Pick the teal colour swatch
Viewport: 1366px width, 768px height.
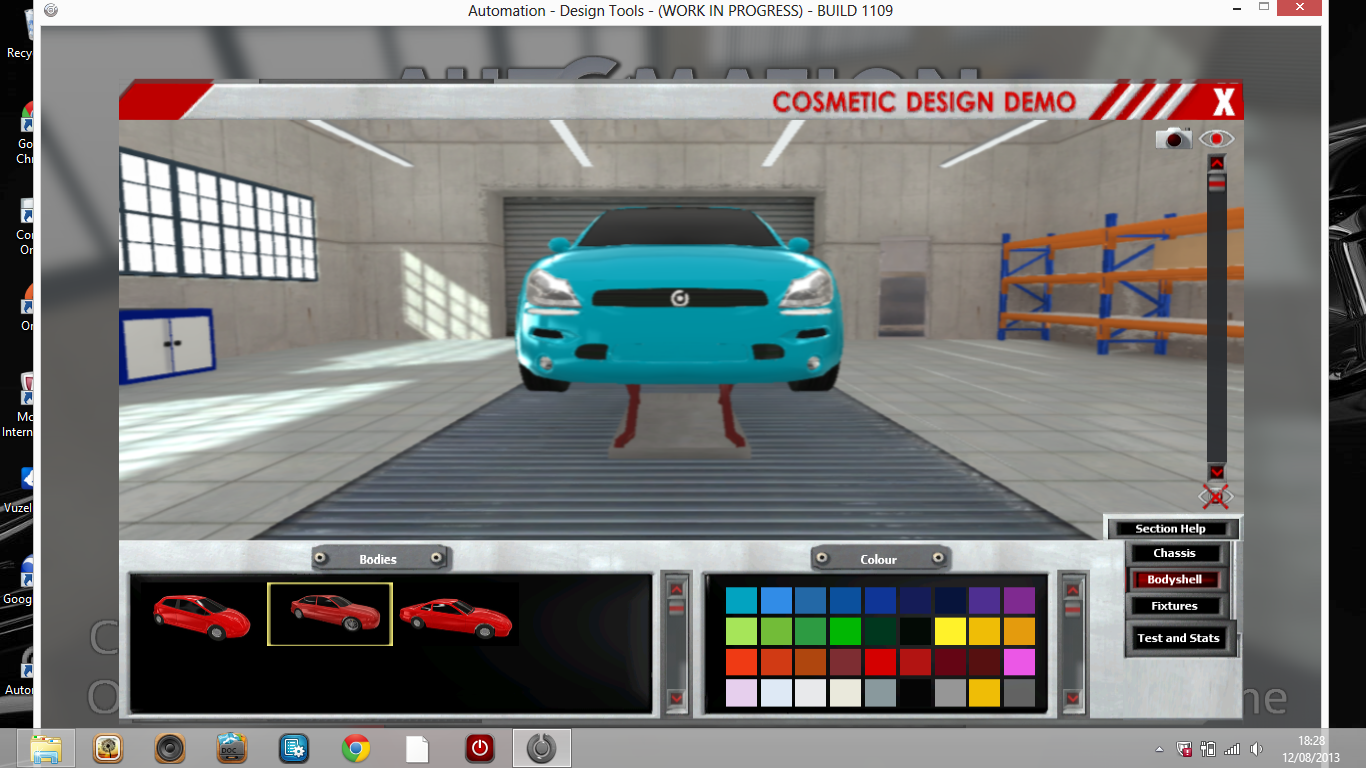[741, 600]
